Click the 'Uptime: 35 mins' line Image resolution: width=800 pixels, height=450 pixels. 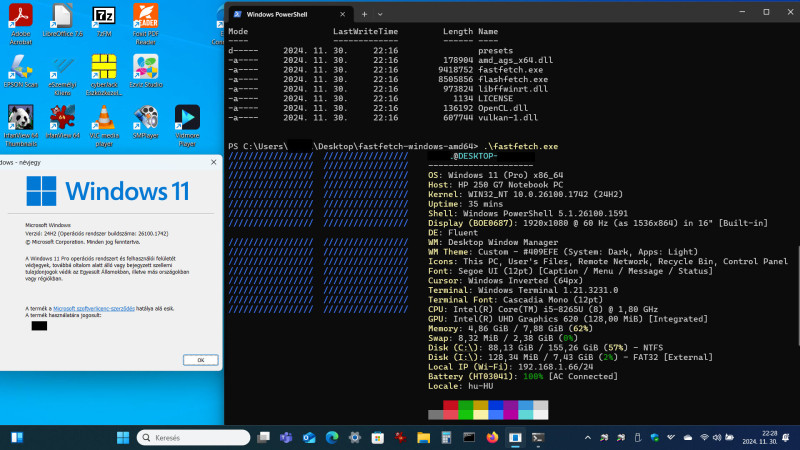(x=465, y=204)
